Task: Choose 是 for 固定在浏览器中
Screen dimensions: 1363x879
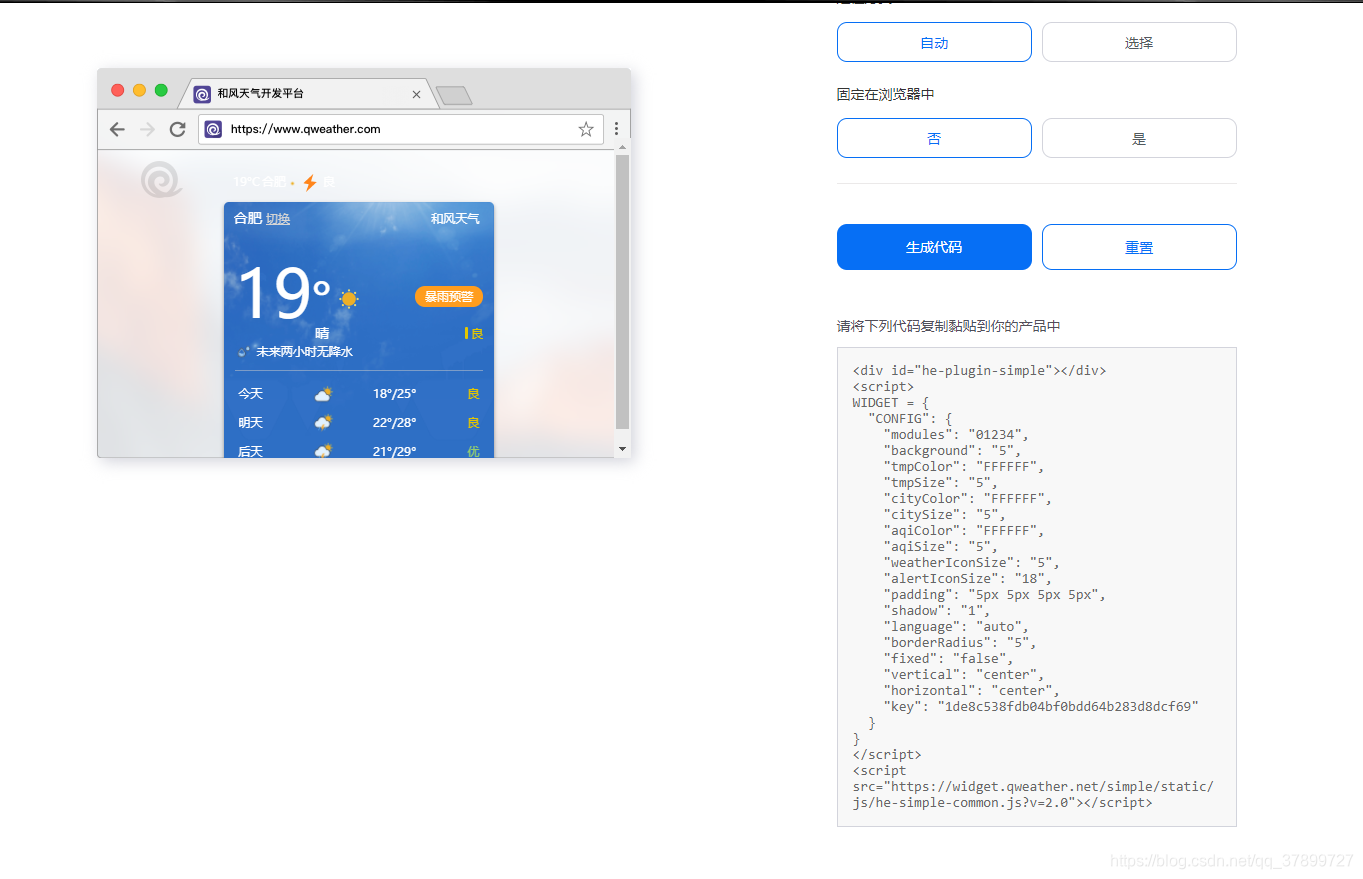Action: [x=1139, y=138]
